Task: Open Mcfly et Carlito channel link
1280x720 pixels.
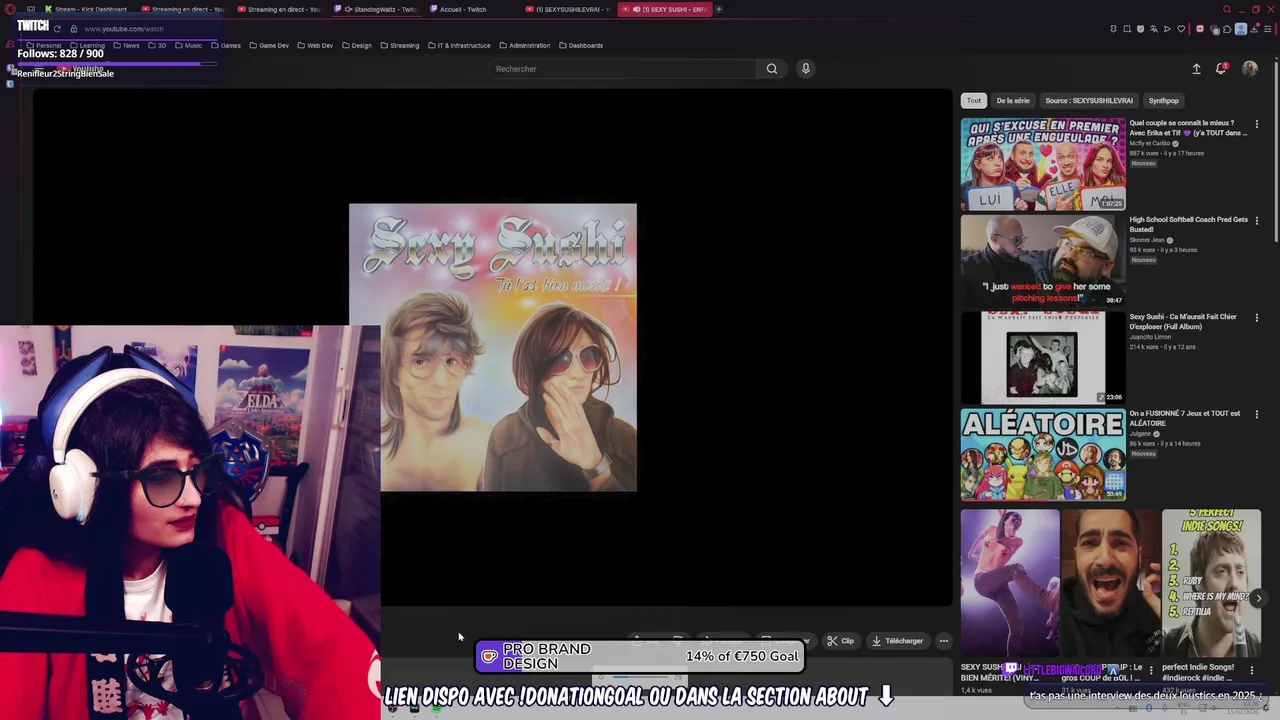Action: (x=1150, y=144)
